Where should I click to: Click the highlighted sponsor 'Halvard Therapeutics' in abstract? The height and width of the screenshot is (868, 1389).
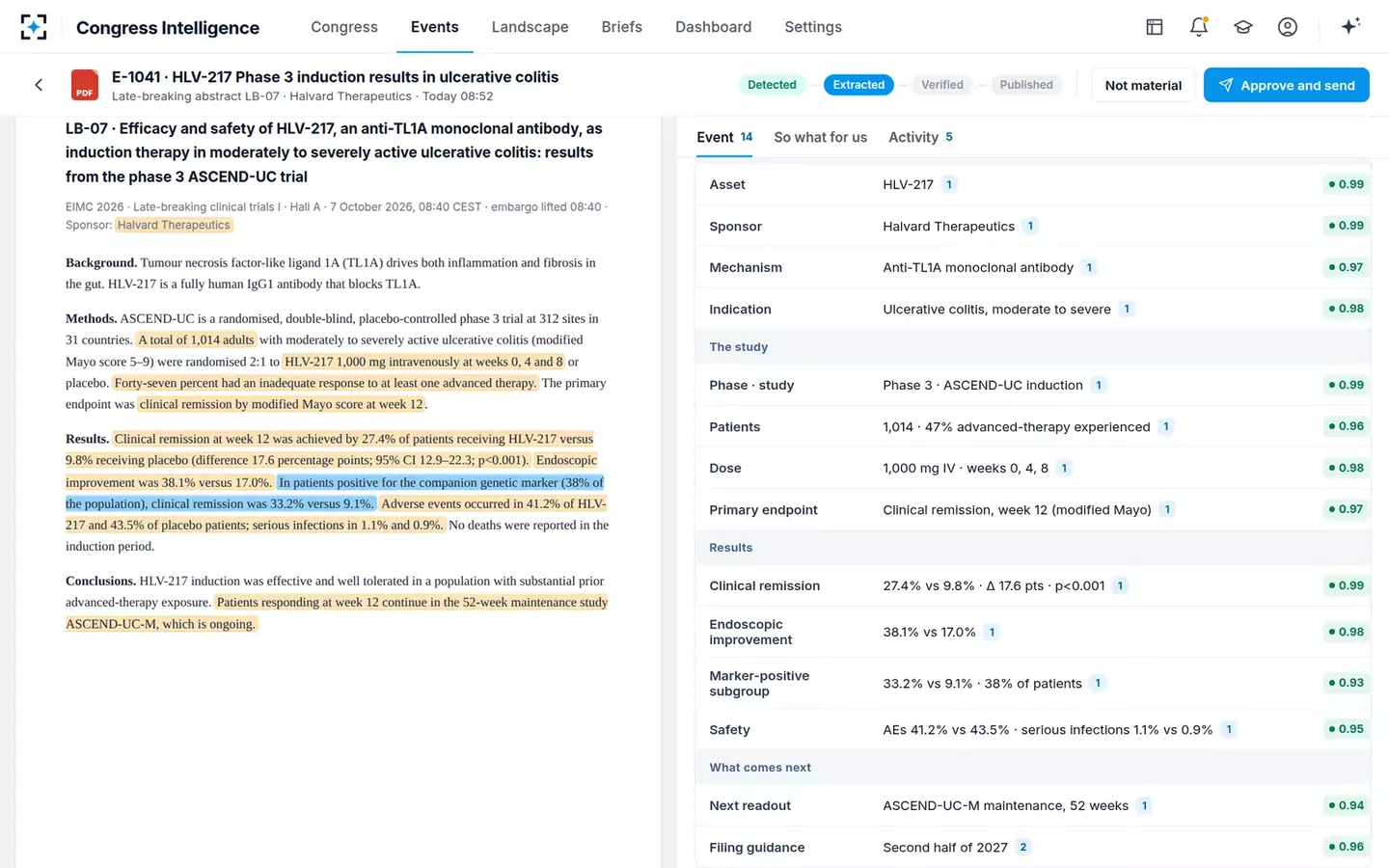tap(174, 225)
